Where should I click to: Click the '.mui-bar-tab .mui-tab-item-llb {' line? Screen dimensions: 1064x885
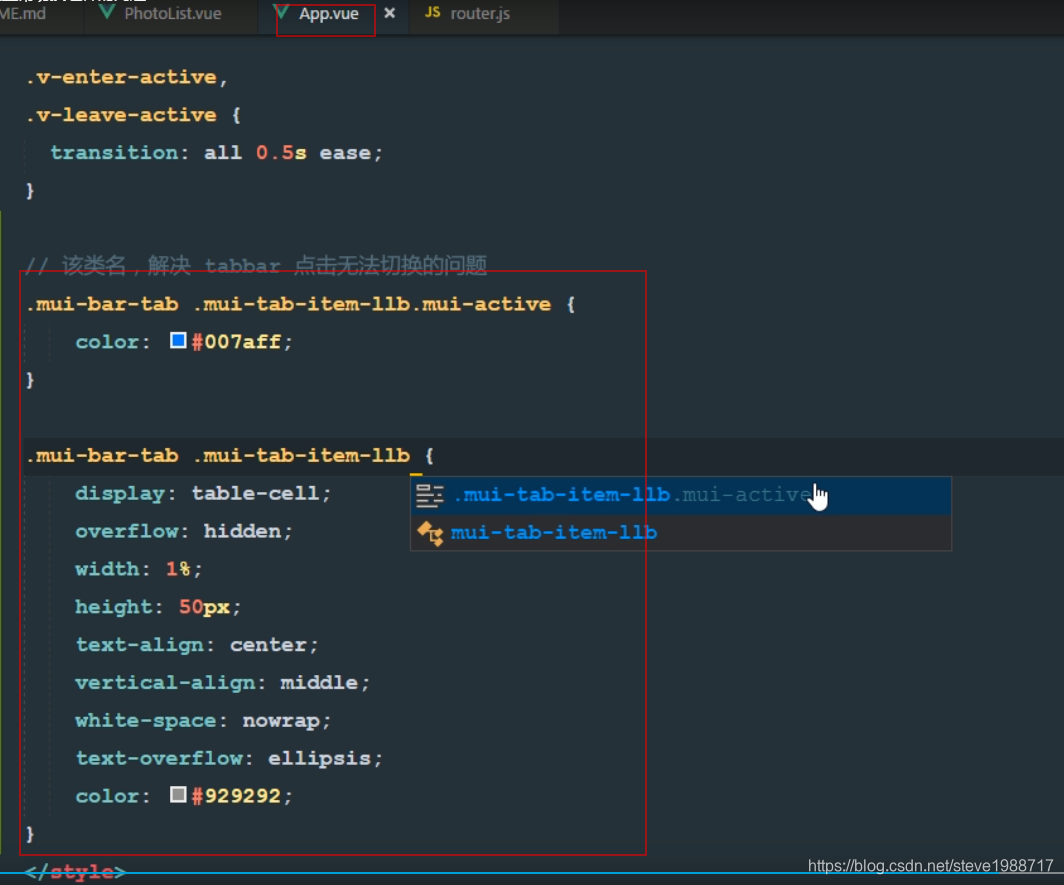(230, 455)
